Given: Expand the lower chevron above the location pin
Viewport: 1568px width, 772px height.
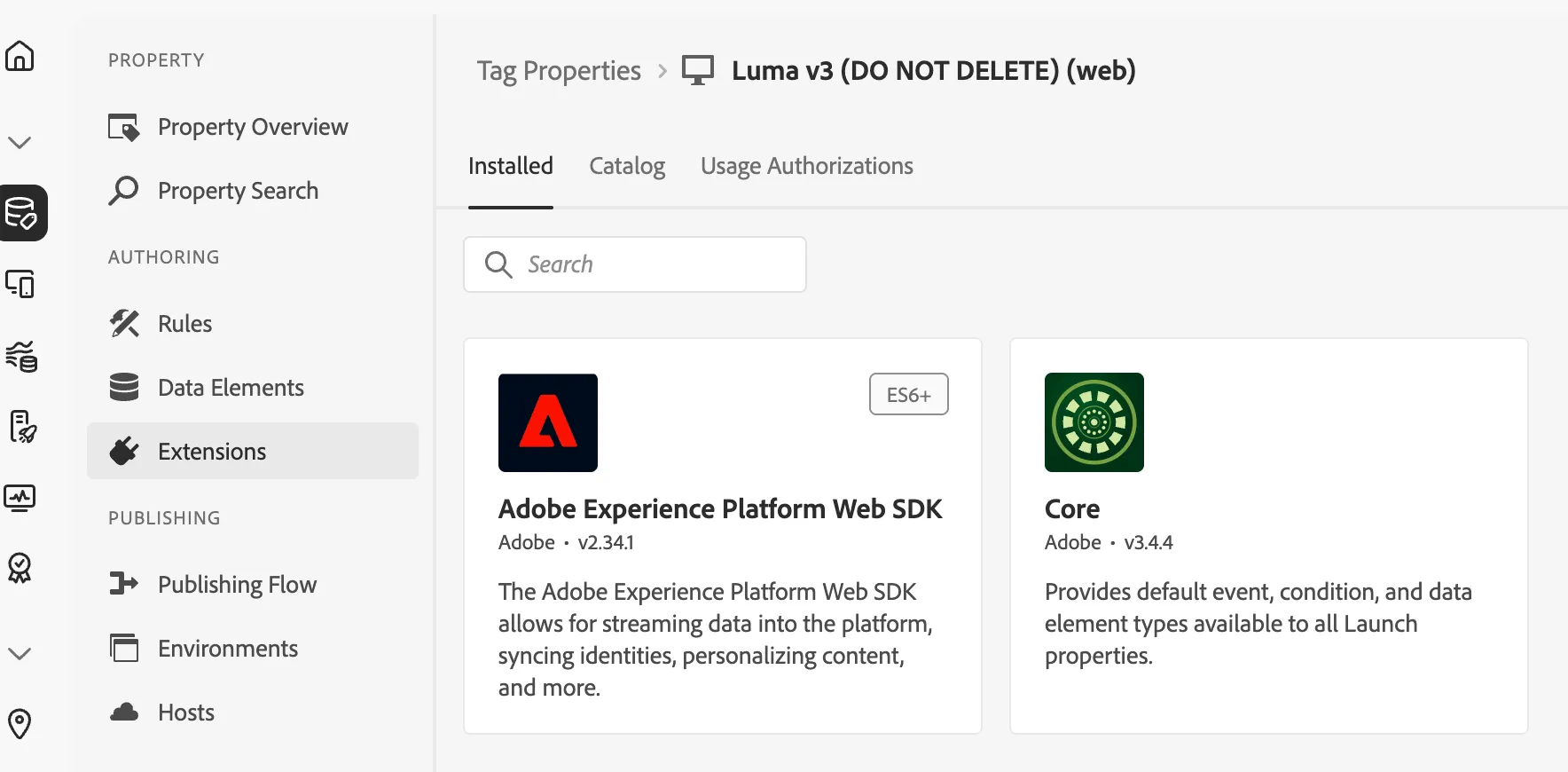Looking at the screenshot, I should pos(20,653).
